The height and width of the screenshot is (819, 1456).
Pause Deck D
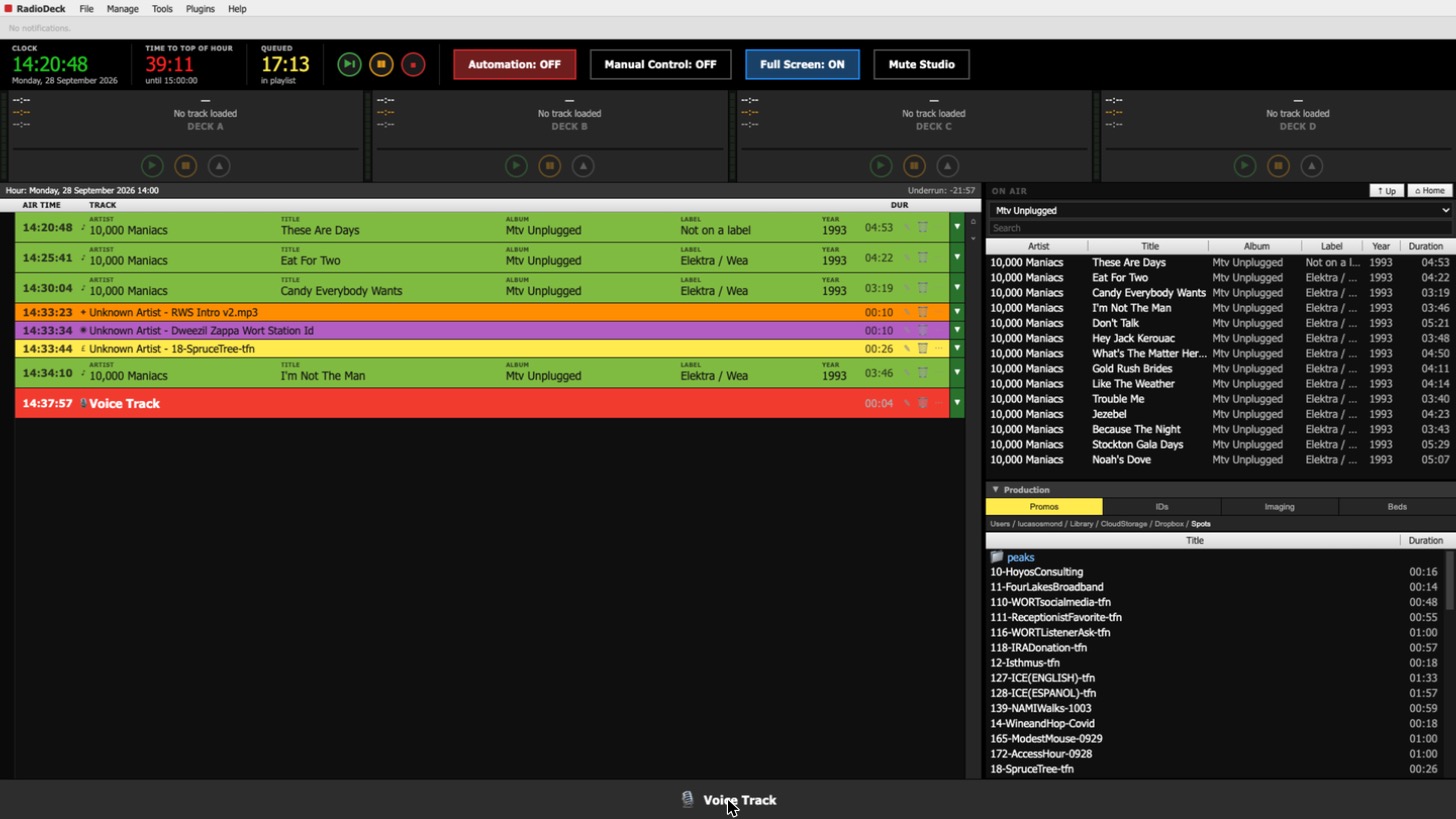[1277, 166]
